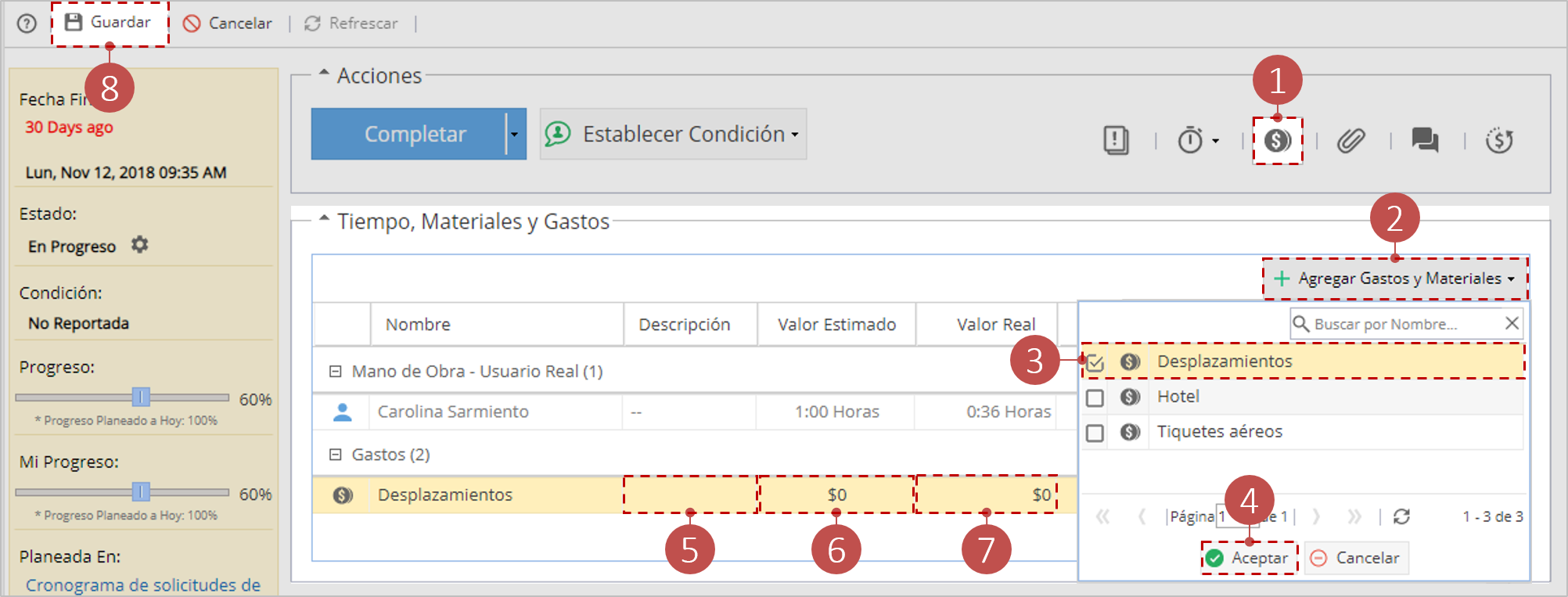Click the exclamation alert note icon
1568x597 pixels.
click(1116, 141)
